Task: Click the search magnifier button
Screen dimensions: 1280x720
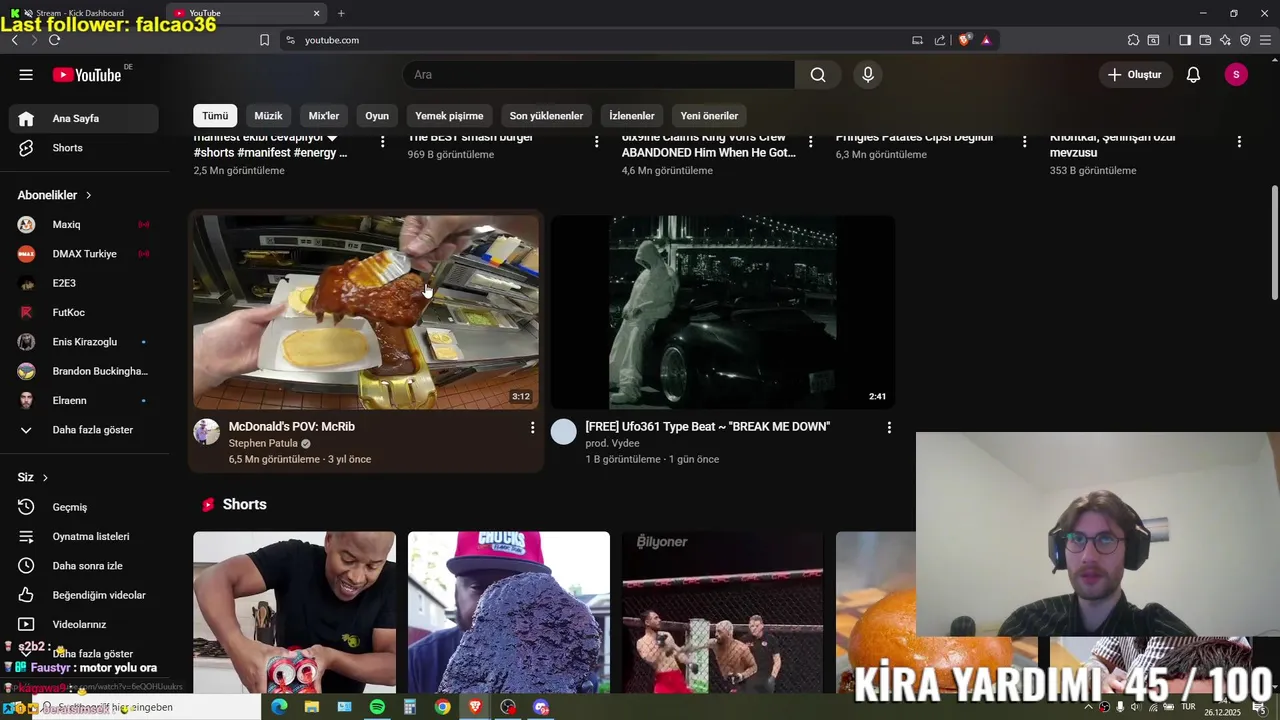Action: tap(818, 75)
